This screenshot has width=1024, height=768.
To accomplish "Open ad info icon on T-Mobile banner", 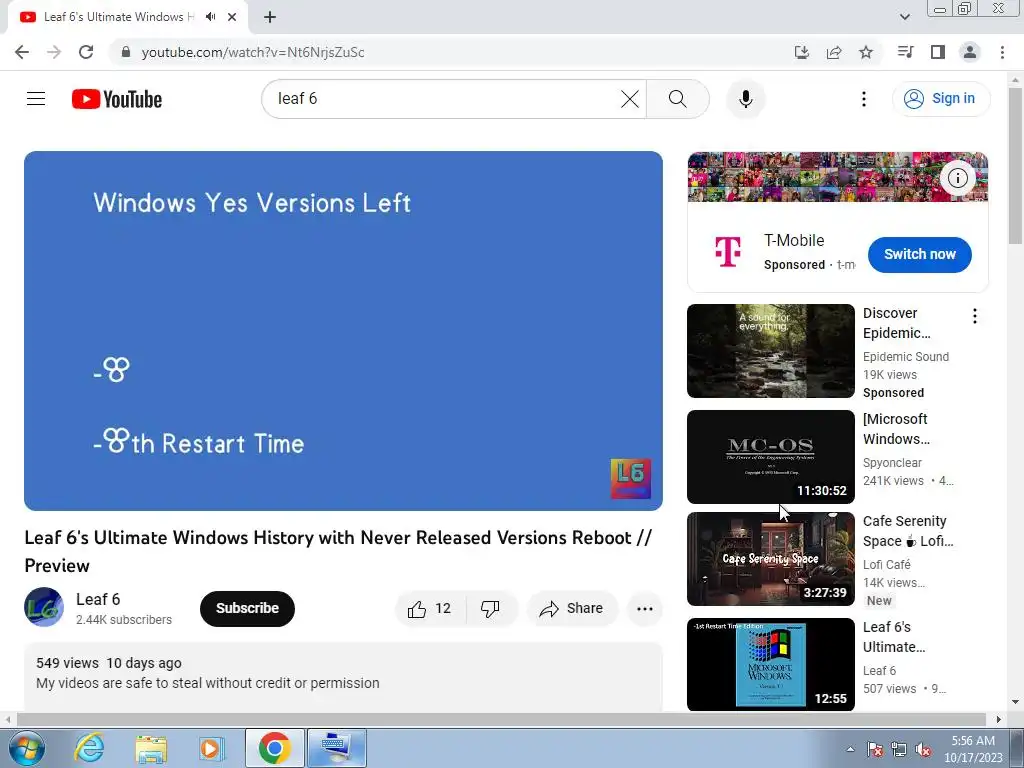I will click(x=957, y=178).
